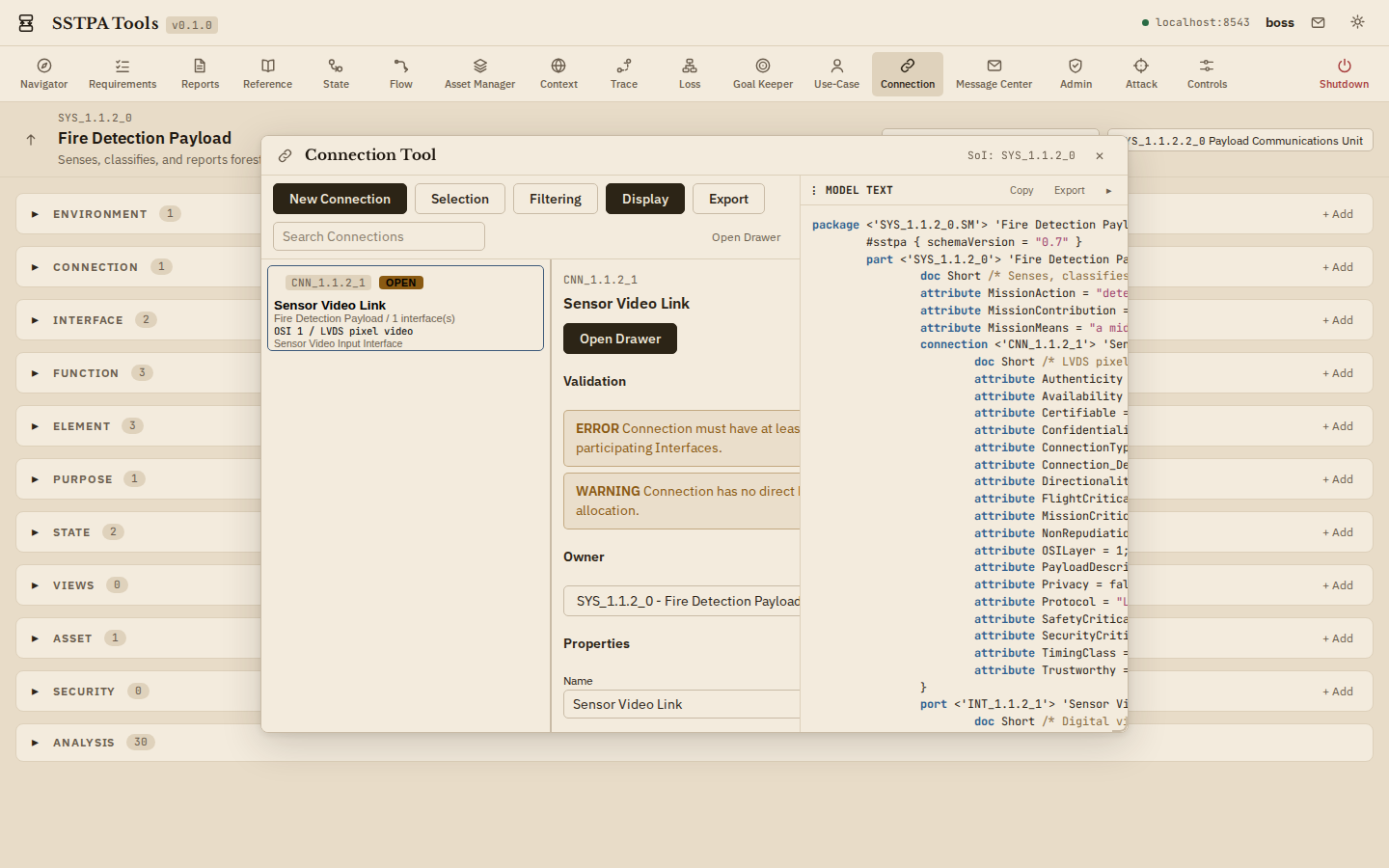Switch to the Filtering tab
The width and height of the screenshot is (1389, 868).
coord(556,199)
